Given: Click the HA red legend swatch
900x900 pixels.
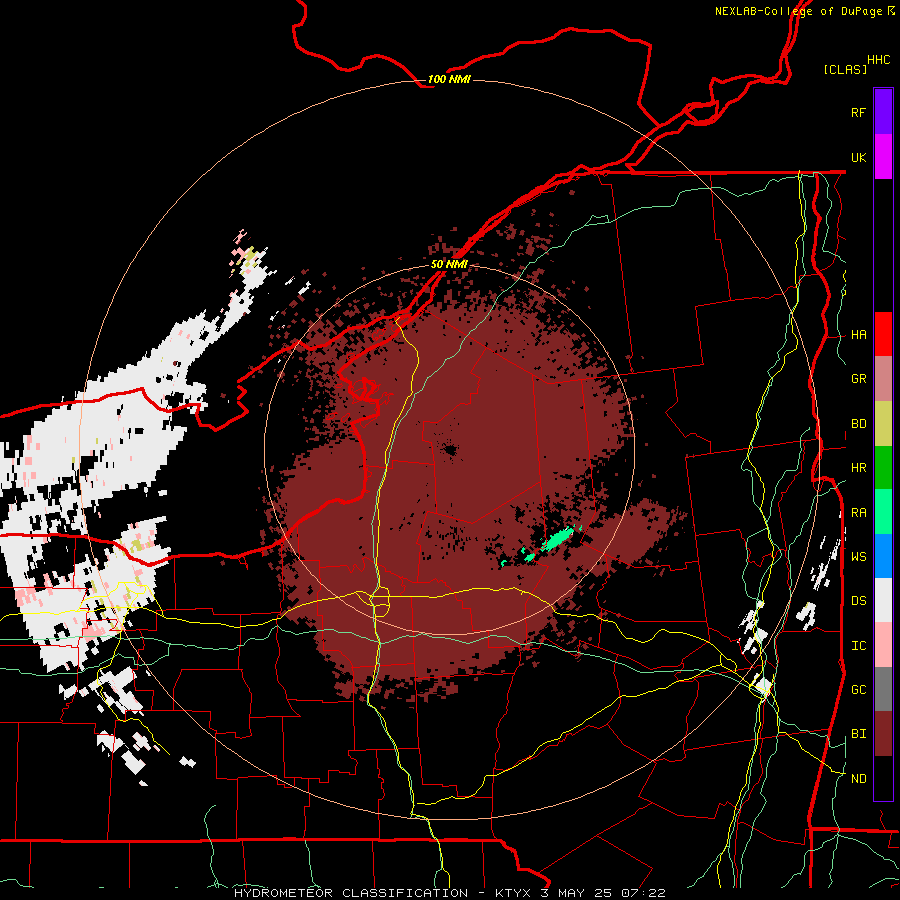Looking at the screenshot, I should [x=883, y=334].
